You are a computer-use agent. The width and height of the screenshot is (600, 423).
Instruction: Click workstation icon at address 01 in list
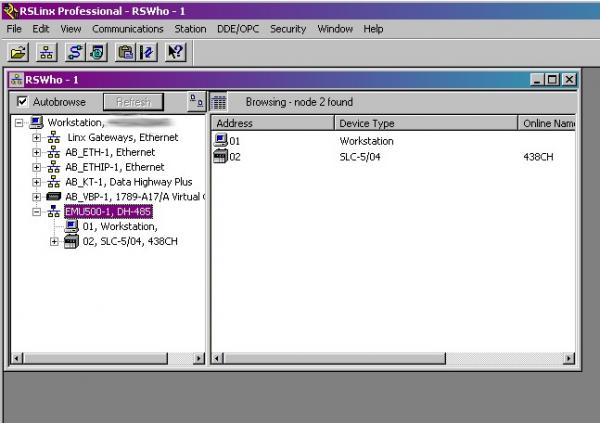[x=221, y=140]
